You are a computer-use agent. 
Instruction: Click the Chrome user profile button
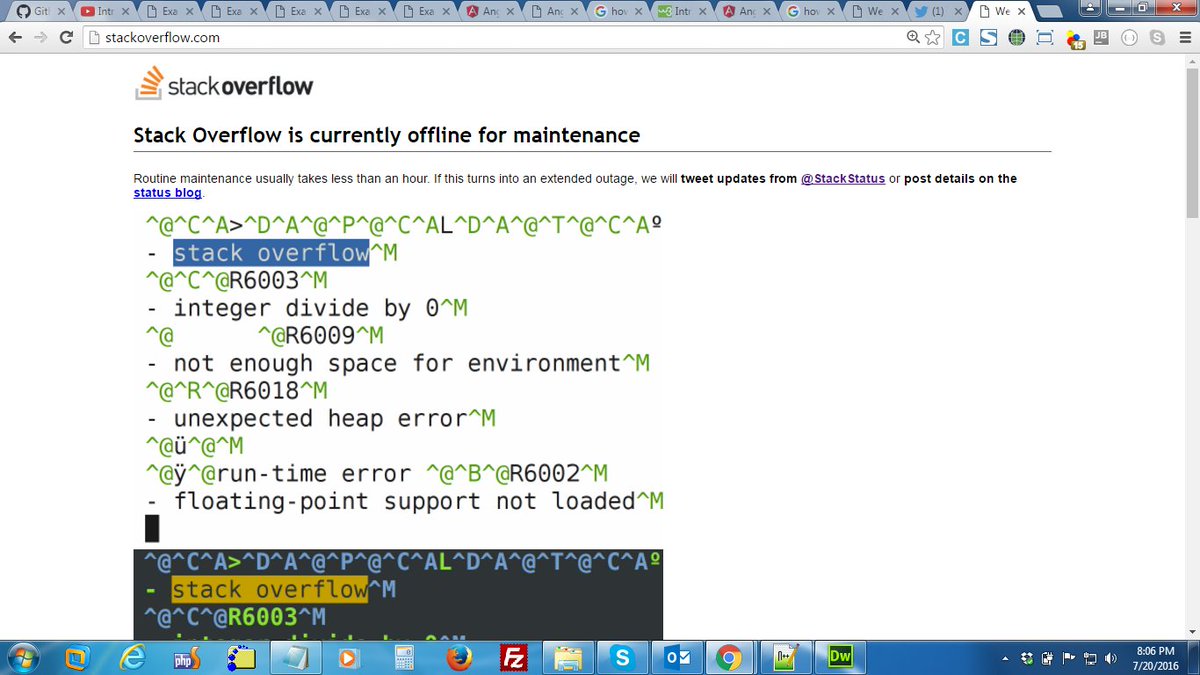(1090, 8)
